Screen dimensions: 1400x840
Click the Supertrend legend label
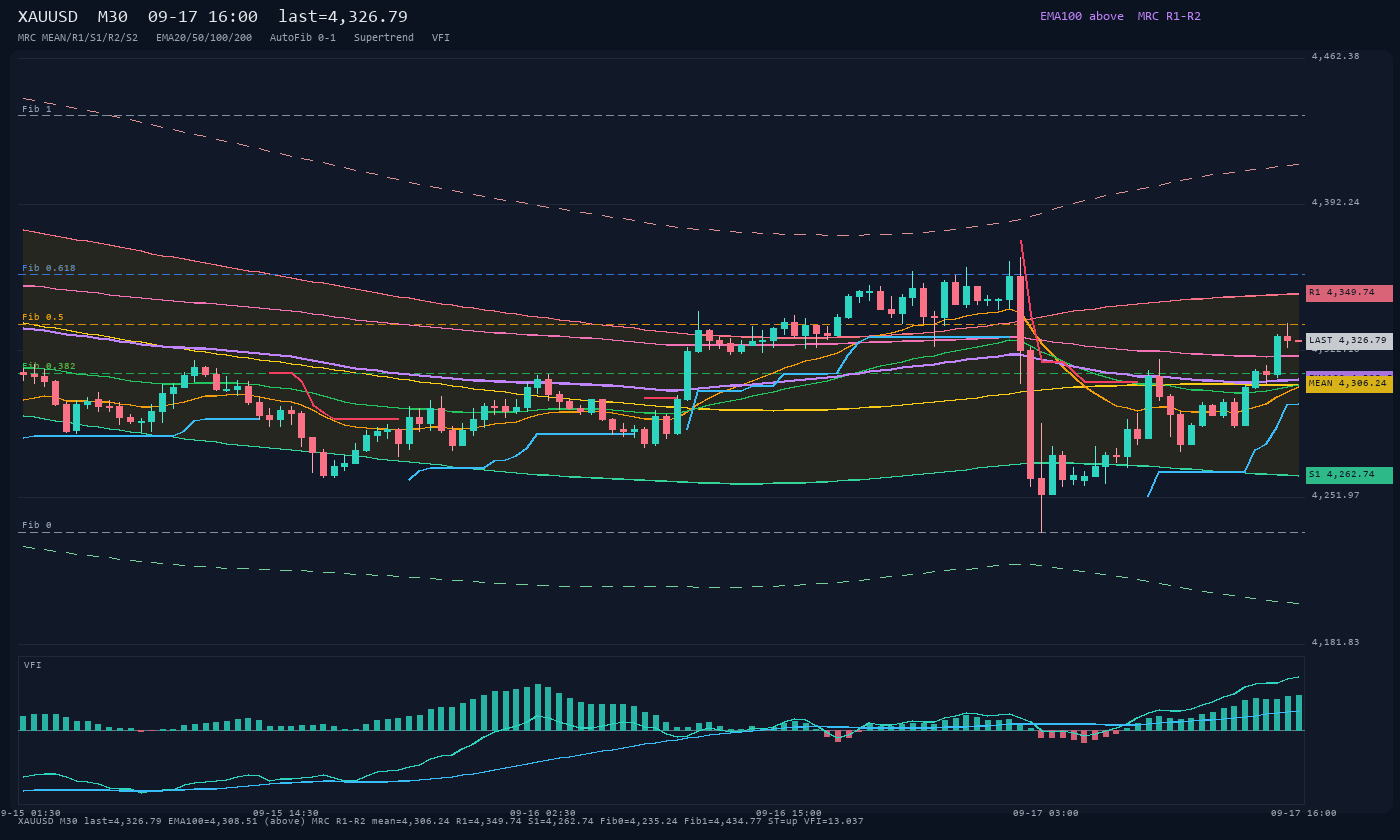[x=384, y=37]
